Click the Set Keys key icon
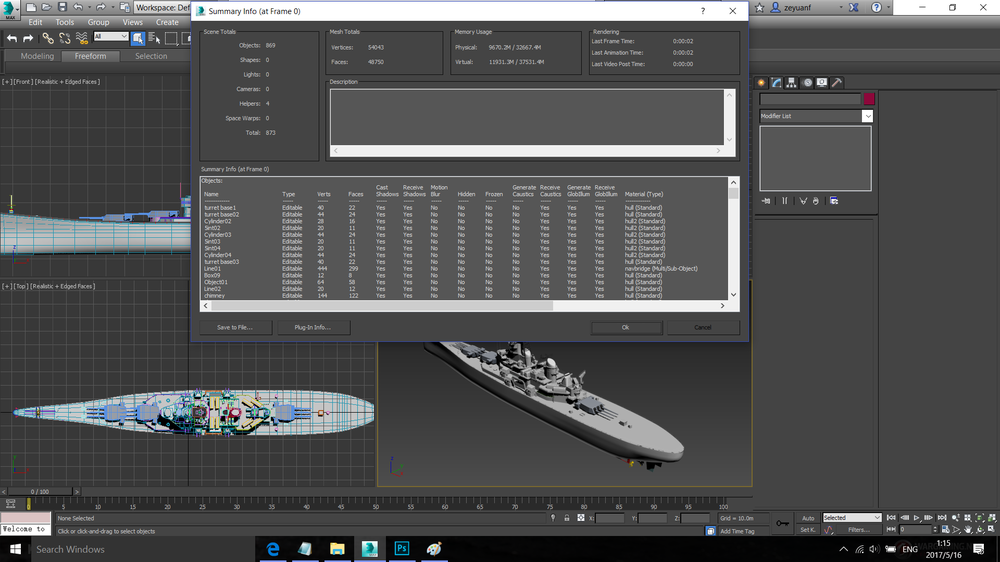 781,522
